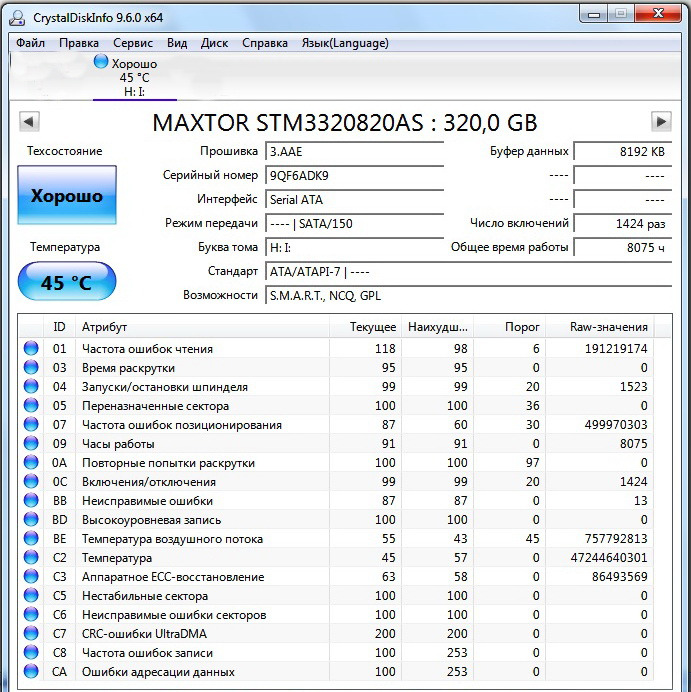Click the status orb next to Часы работы
This screenshot has height=692, width=691.
(x=31, y=444)
